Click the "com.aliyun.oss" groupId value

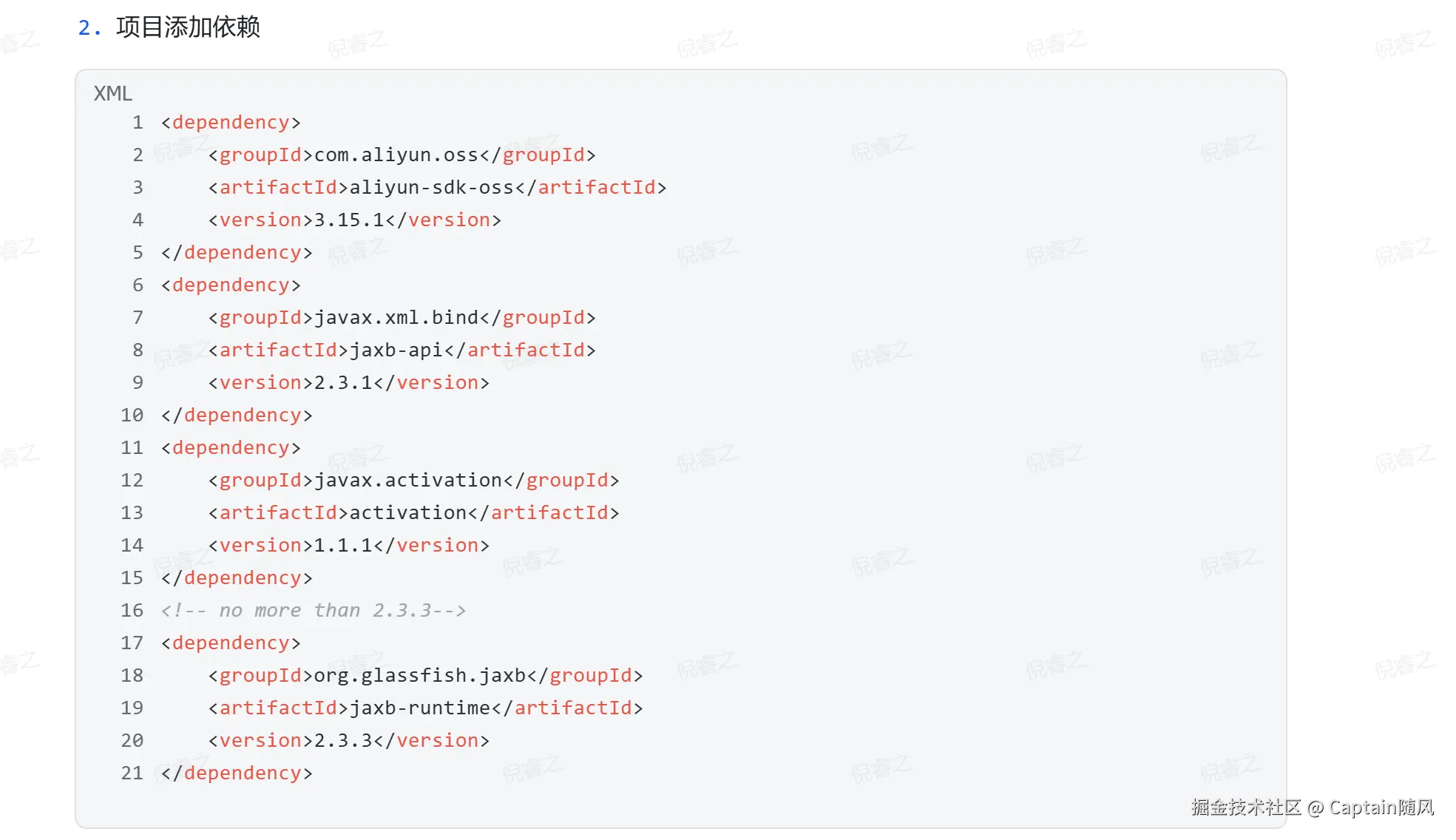pyautogui.click(x=396, y=155)
